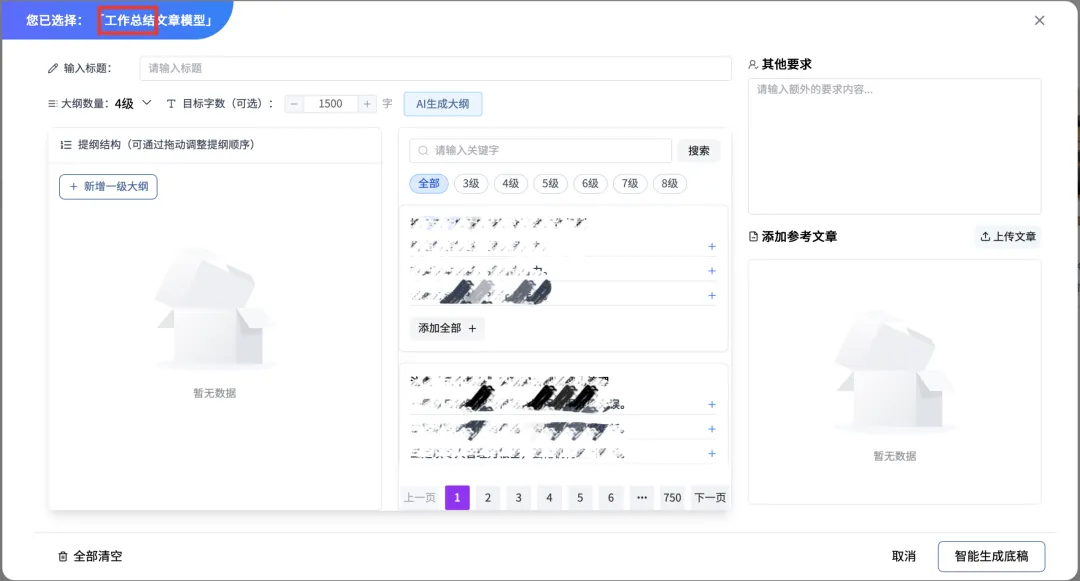Click the pencil icon beside 输入标题
The width and height of the screenshot is (1080, 581).
[53, 68]
